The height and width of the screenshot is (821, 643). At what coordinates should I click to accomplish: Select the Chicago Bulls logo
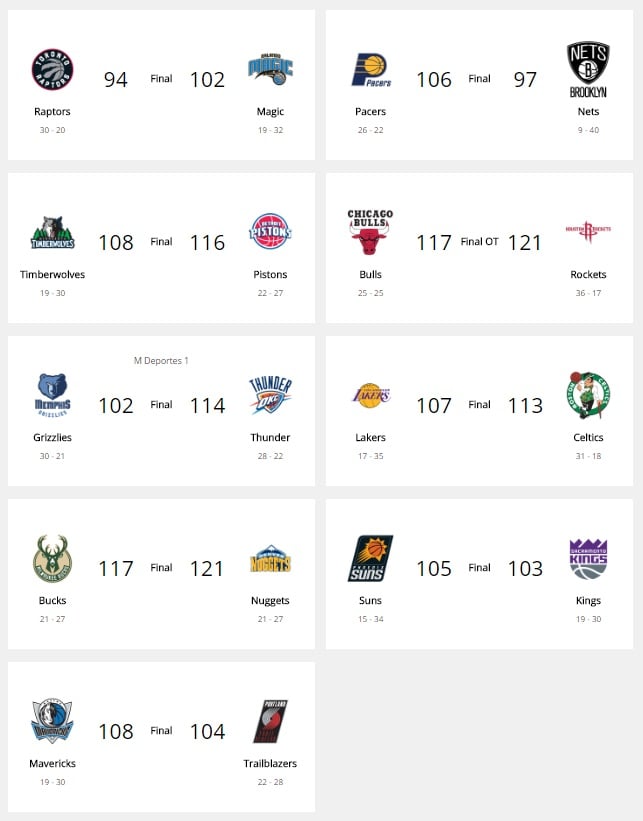(x=370, y=232)
